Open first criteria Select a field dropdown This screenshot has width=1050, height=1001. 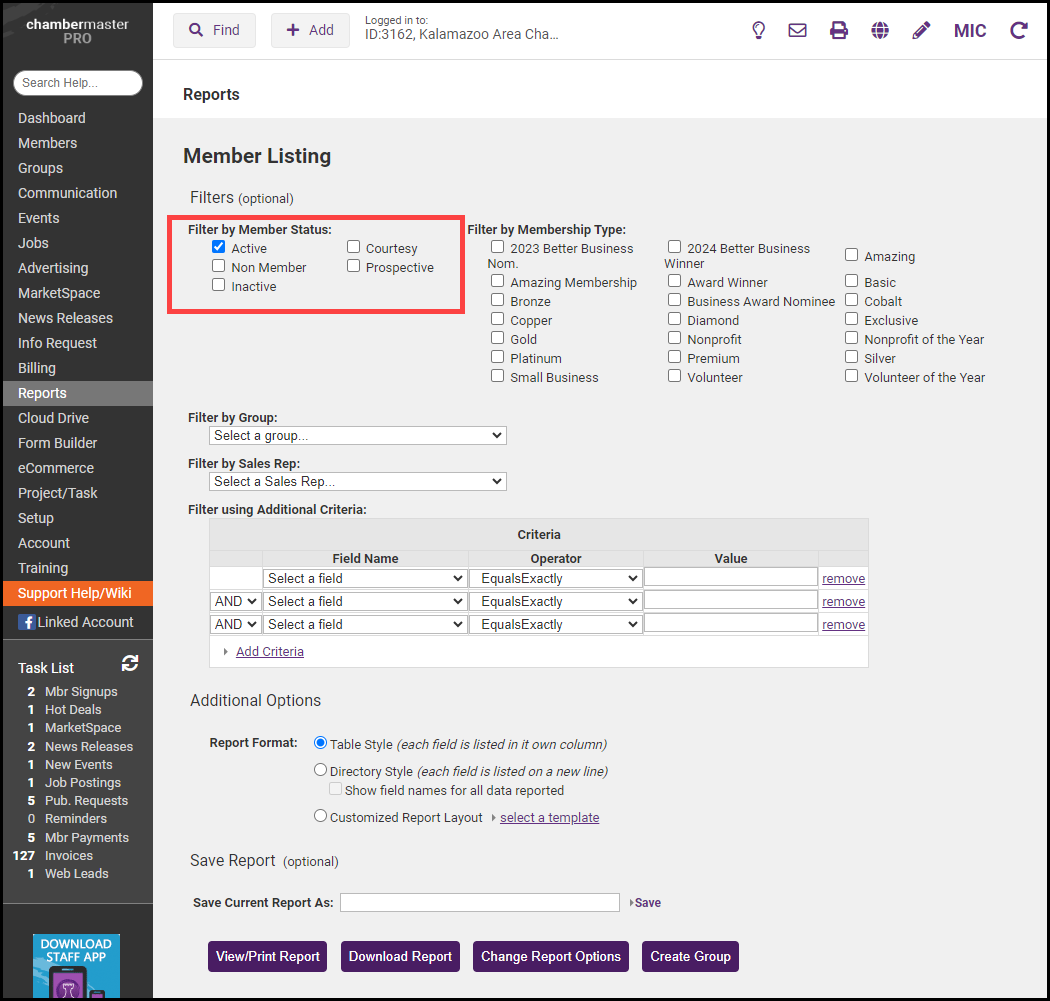pyautogui.click(x=365, y=578)
